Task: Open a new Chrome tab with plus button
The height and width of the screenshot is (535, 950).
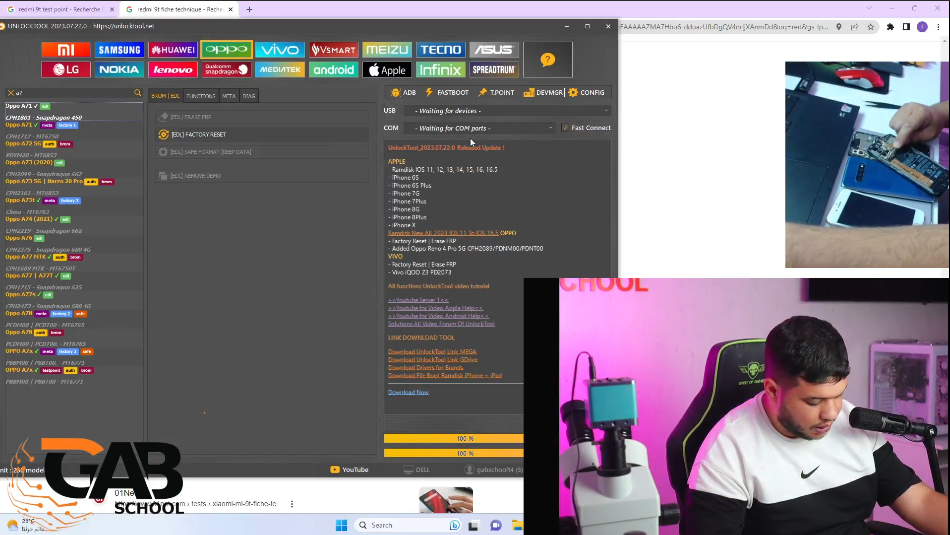Action: pyautogui.click(x=249, y=9)
